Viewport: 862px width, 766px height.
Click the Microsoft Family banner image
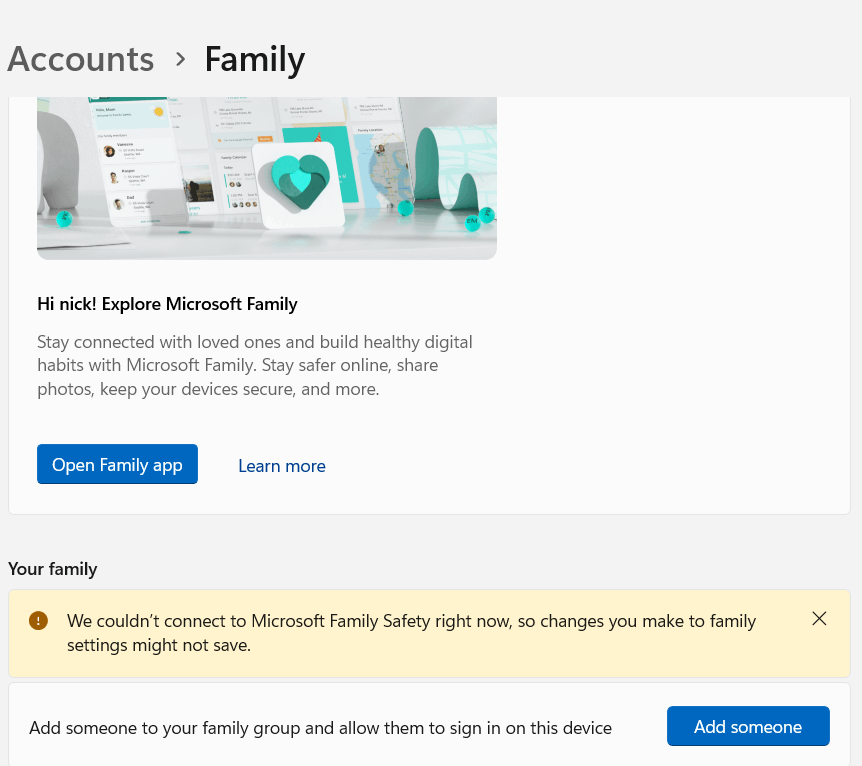point(267,178)
